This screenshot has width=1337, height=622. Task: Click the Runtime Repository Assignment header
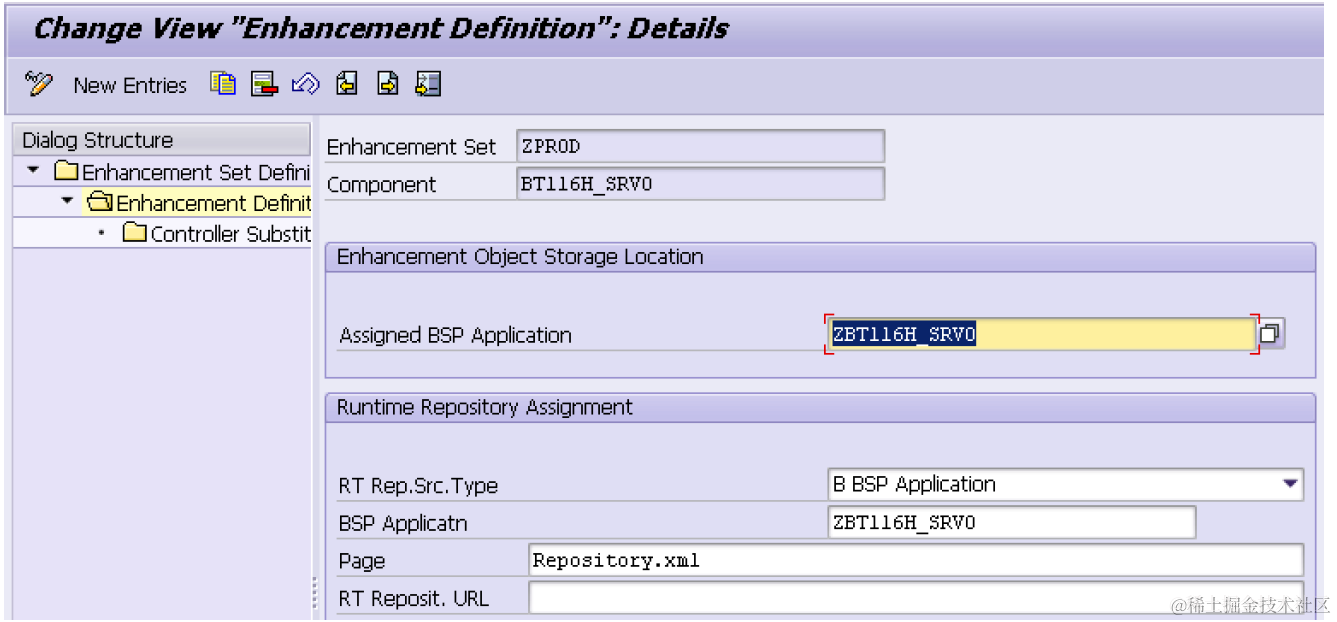[485, 407]
